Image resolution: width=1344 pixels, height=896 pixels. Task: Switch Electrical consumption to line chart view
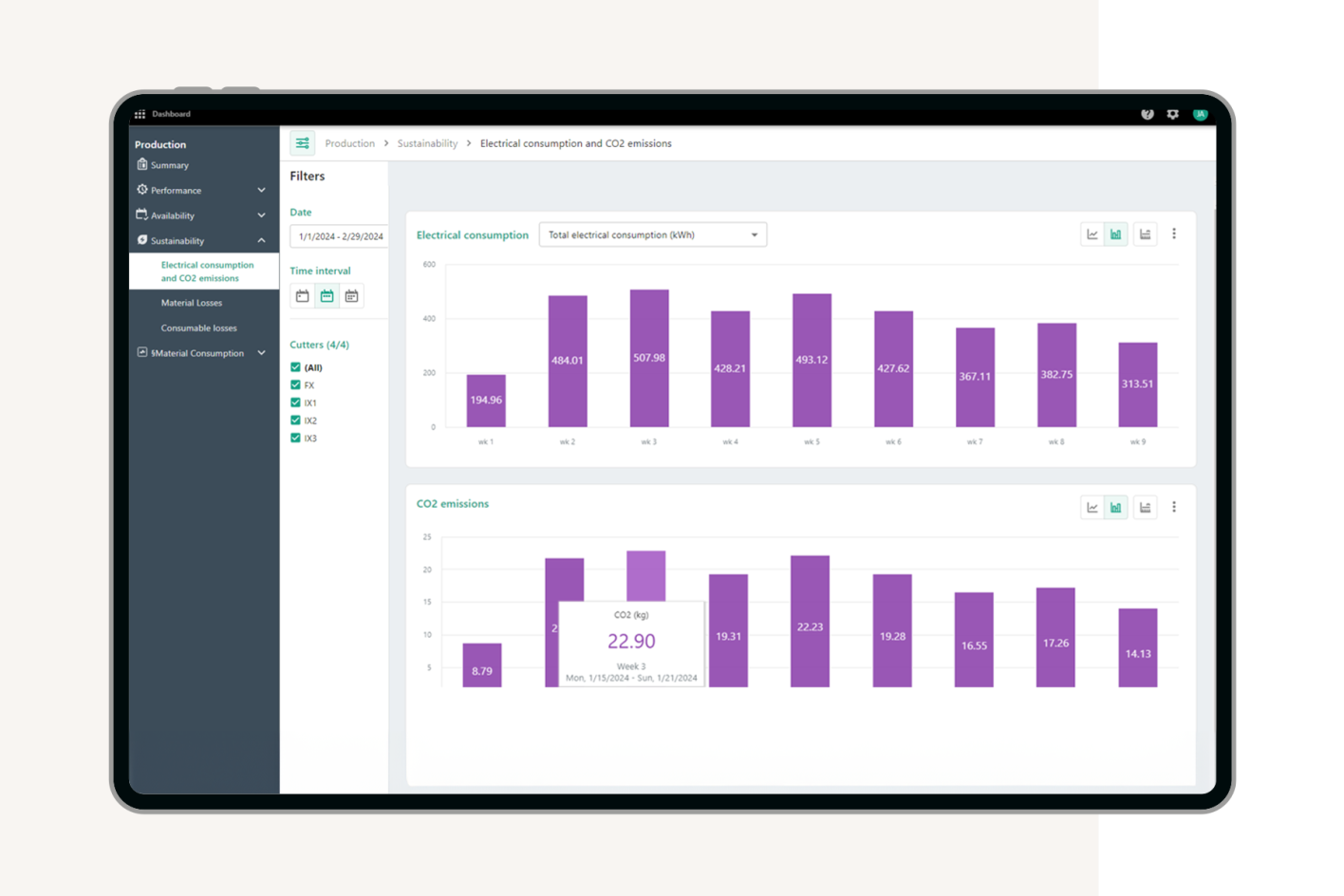(1092, 234)
